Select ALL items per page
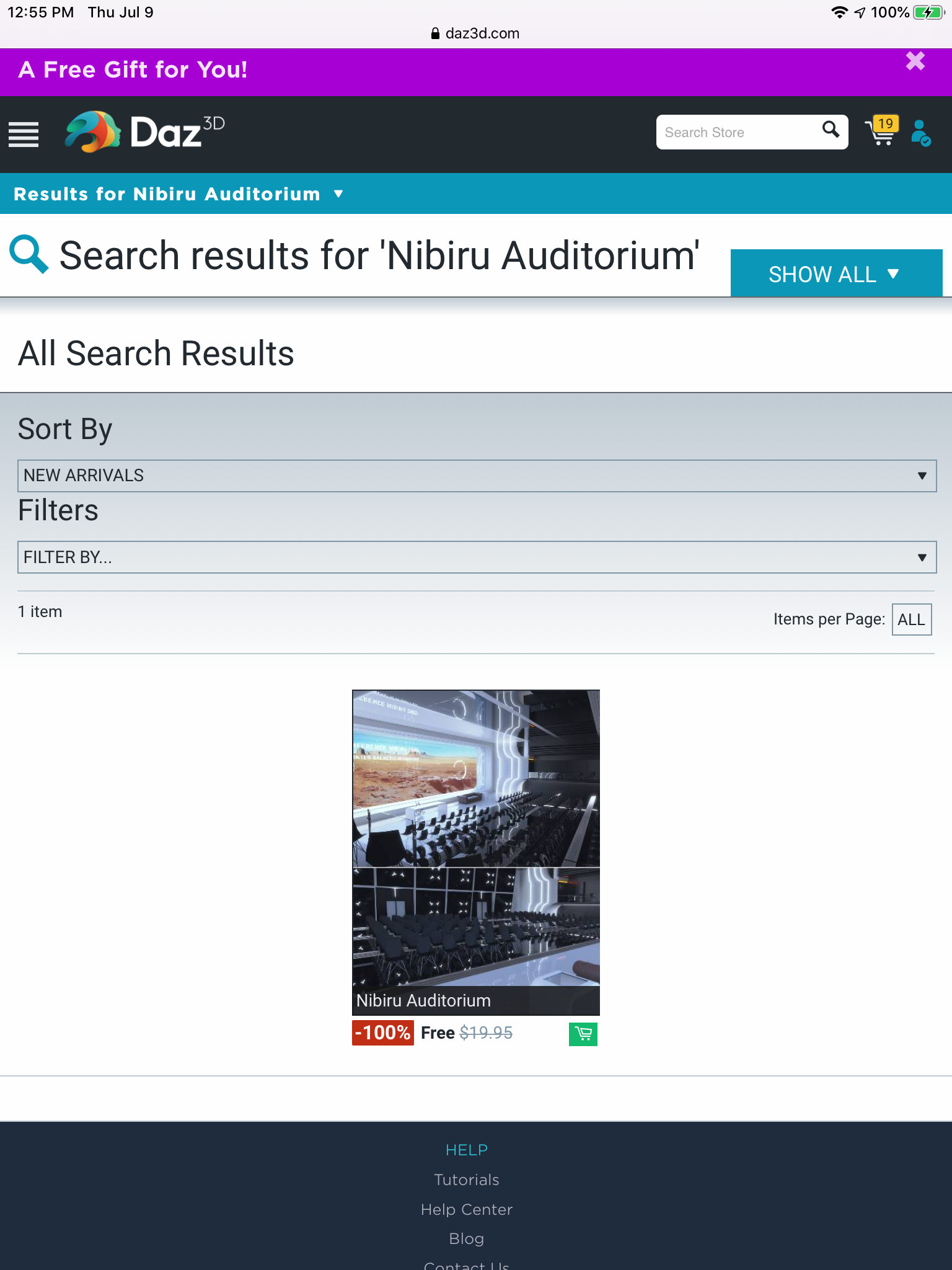Viewport: 952px width, 1270px height. coord(911,619)
